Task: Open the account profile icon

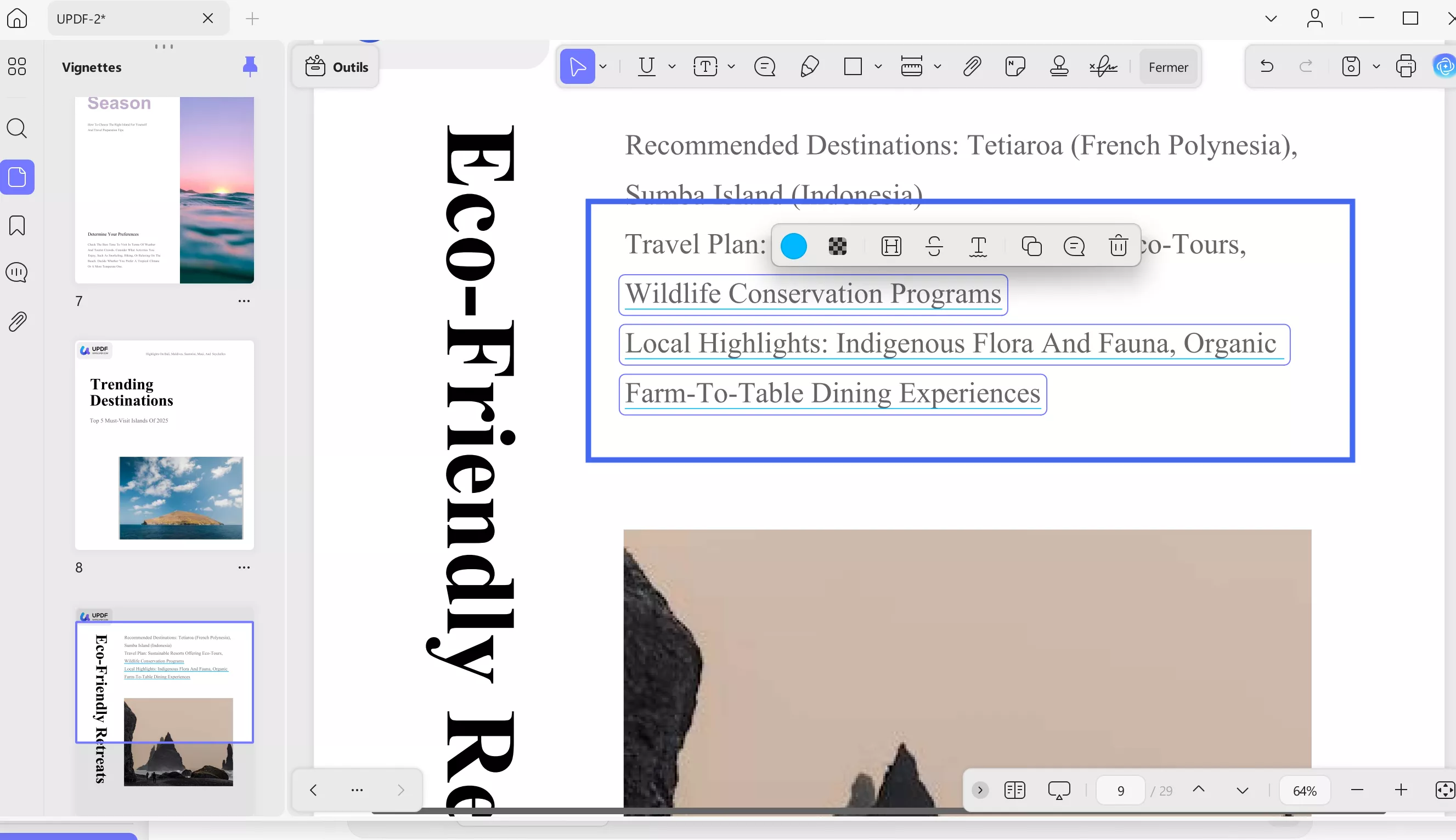Action: (1314, 19)
